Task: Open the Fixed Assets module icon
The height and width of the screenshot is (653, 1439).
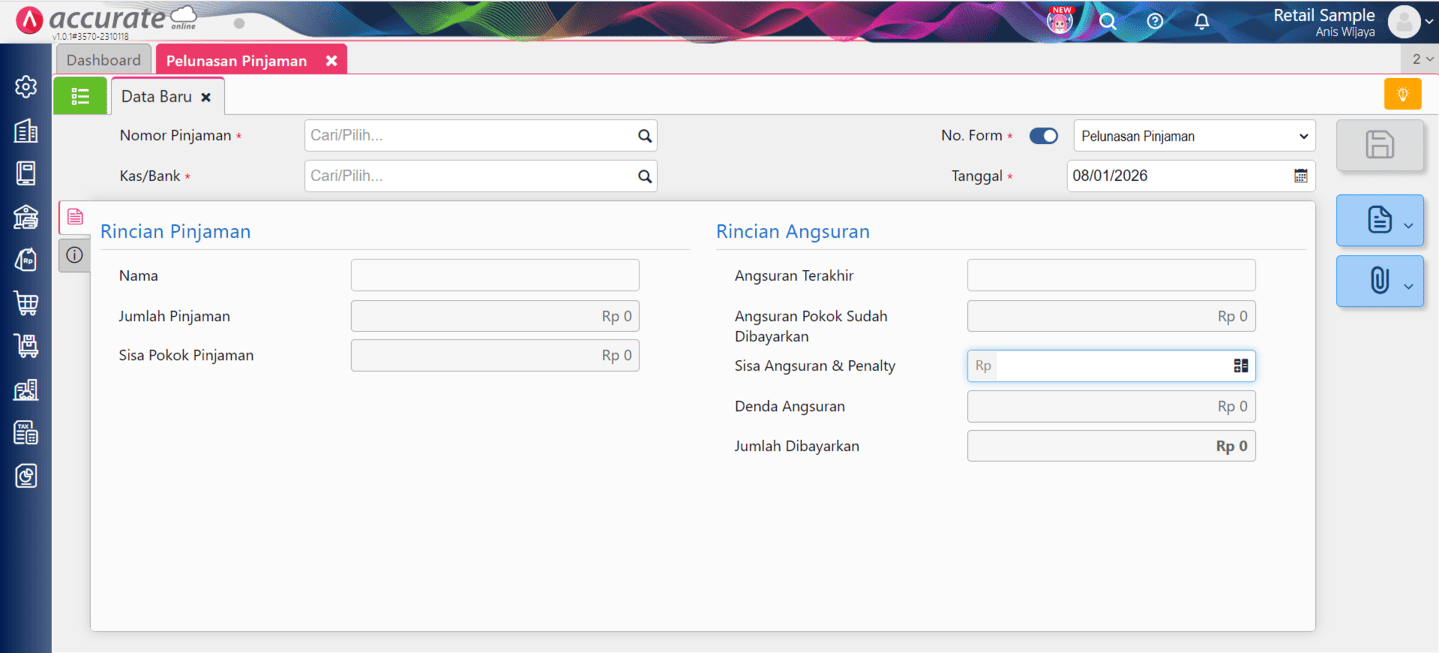Action: [x=26, y=390]
